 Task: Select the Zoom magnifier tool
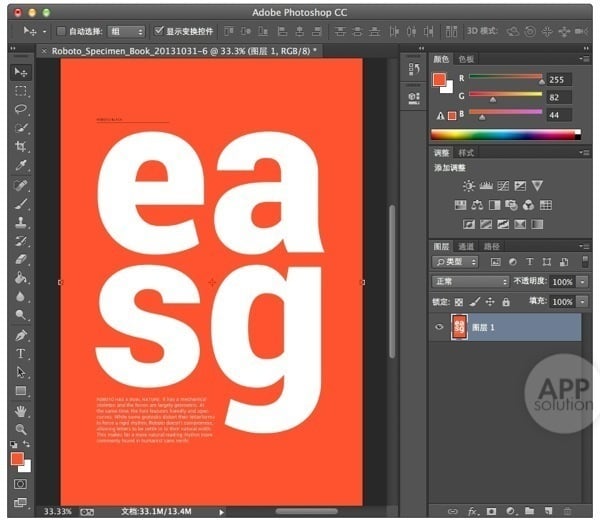[x=21, y=429]
